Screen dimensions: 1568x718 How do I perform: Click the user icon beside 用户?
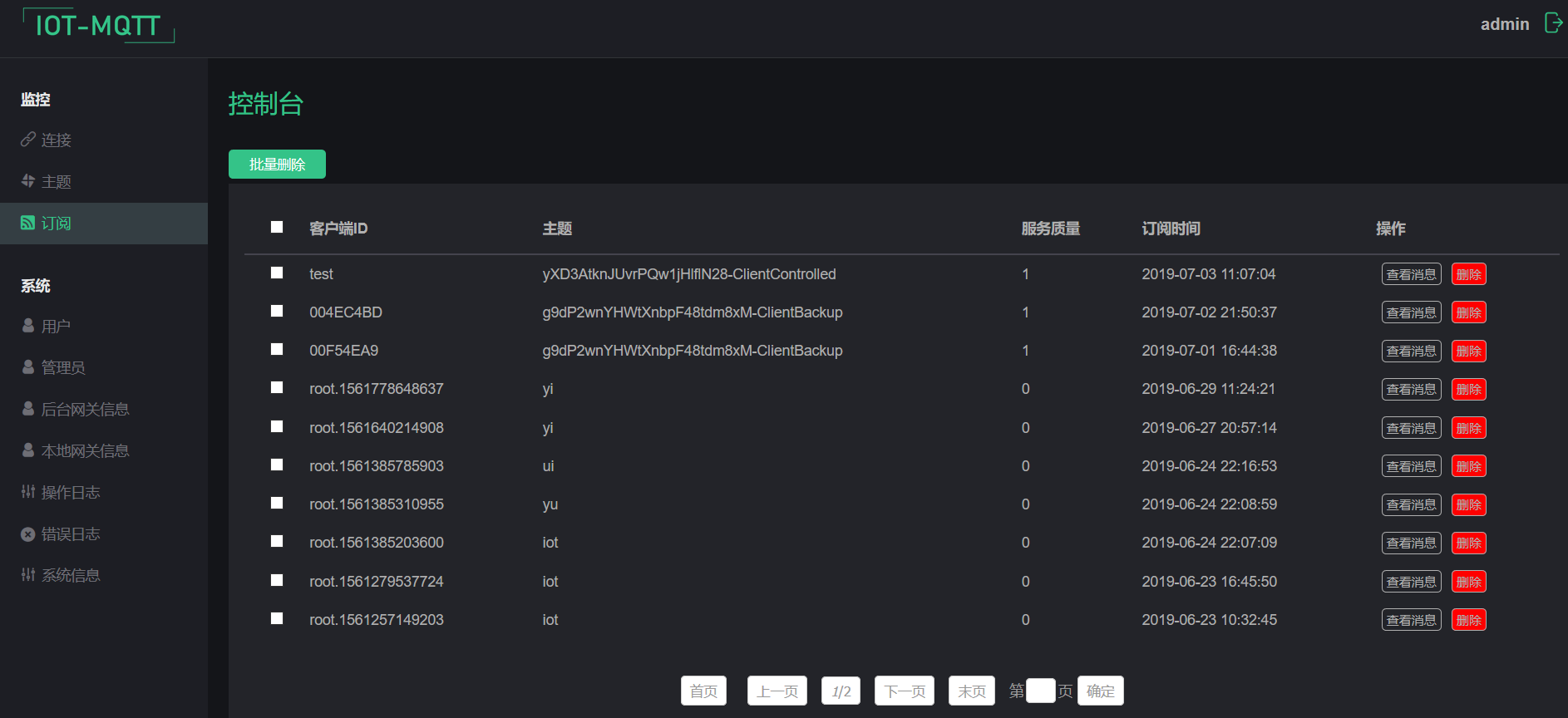(28, 326)
